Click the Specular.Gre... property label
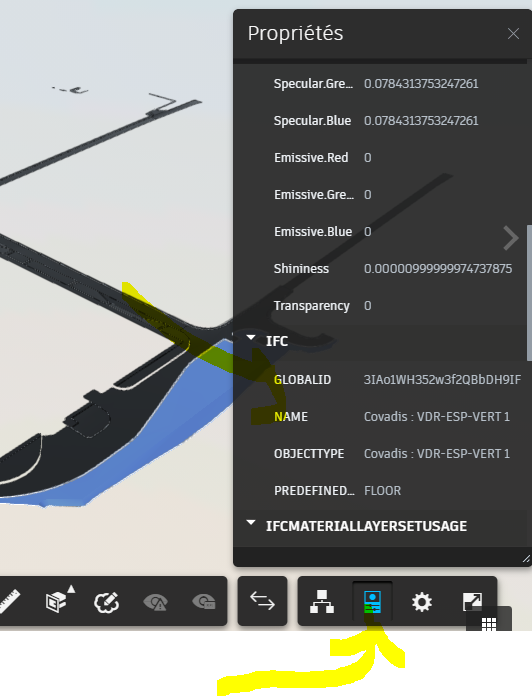 pyautogui.click(x=313, y=83)
